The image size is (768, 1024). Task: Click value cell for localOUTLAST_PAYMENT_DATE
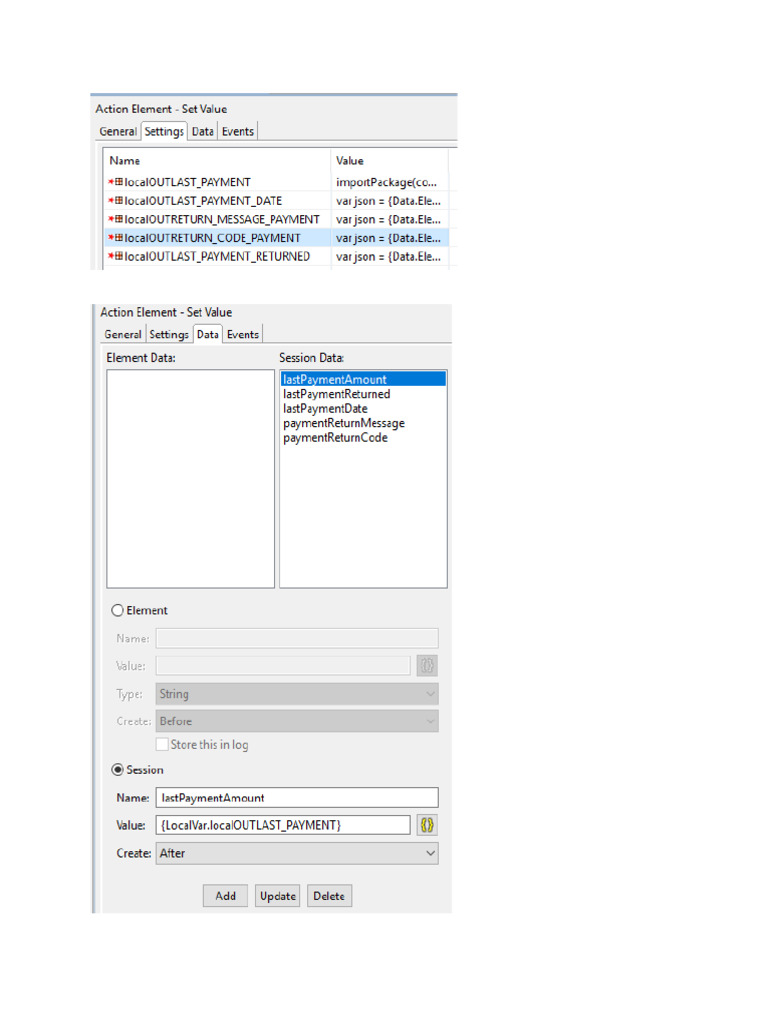tap(390, 200)
